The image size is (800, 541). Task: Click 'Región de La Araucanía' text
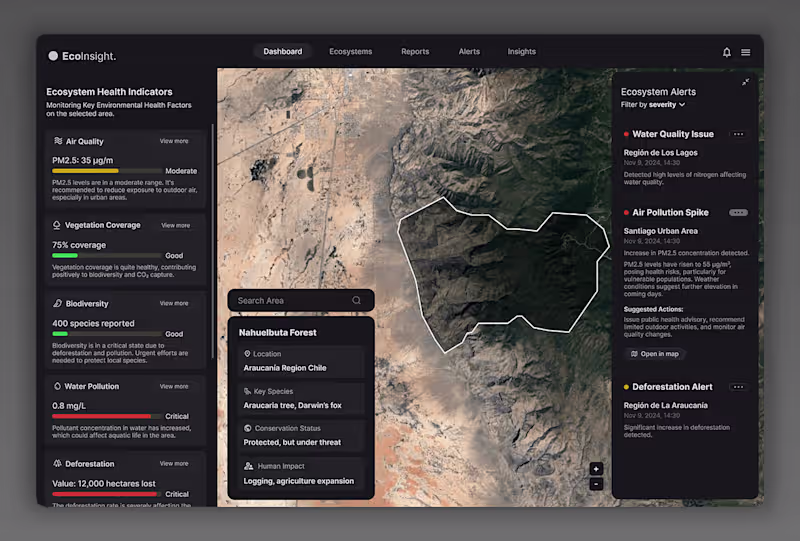click(x=665, y=405)
